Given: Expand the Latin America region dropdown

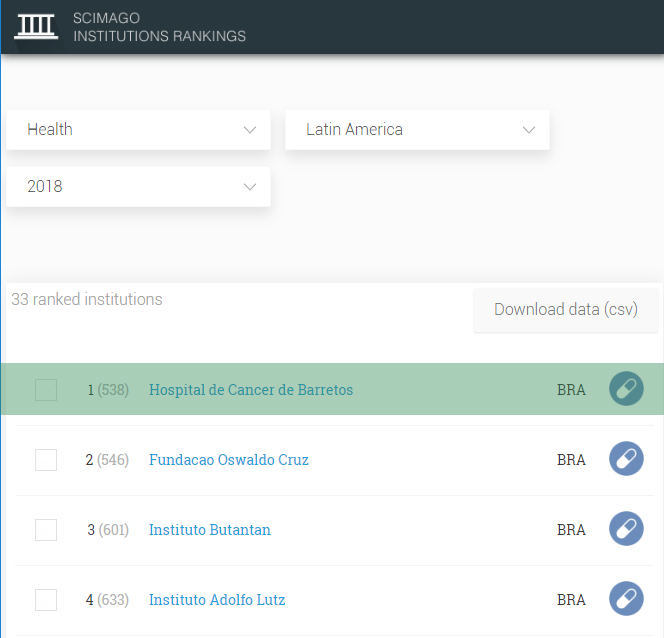Looking at the screenshot, I should 417,130.
